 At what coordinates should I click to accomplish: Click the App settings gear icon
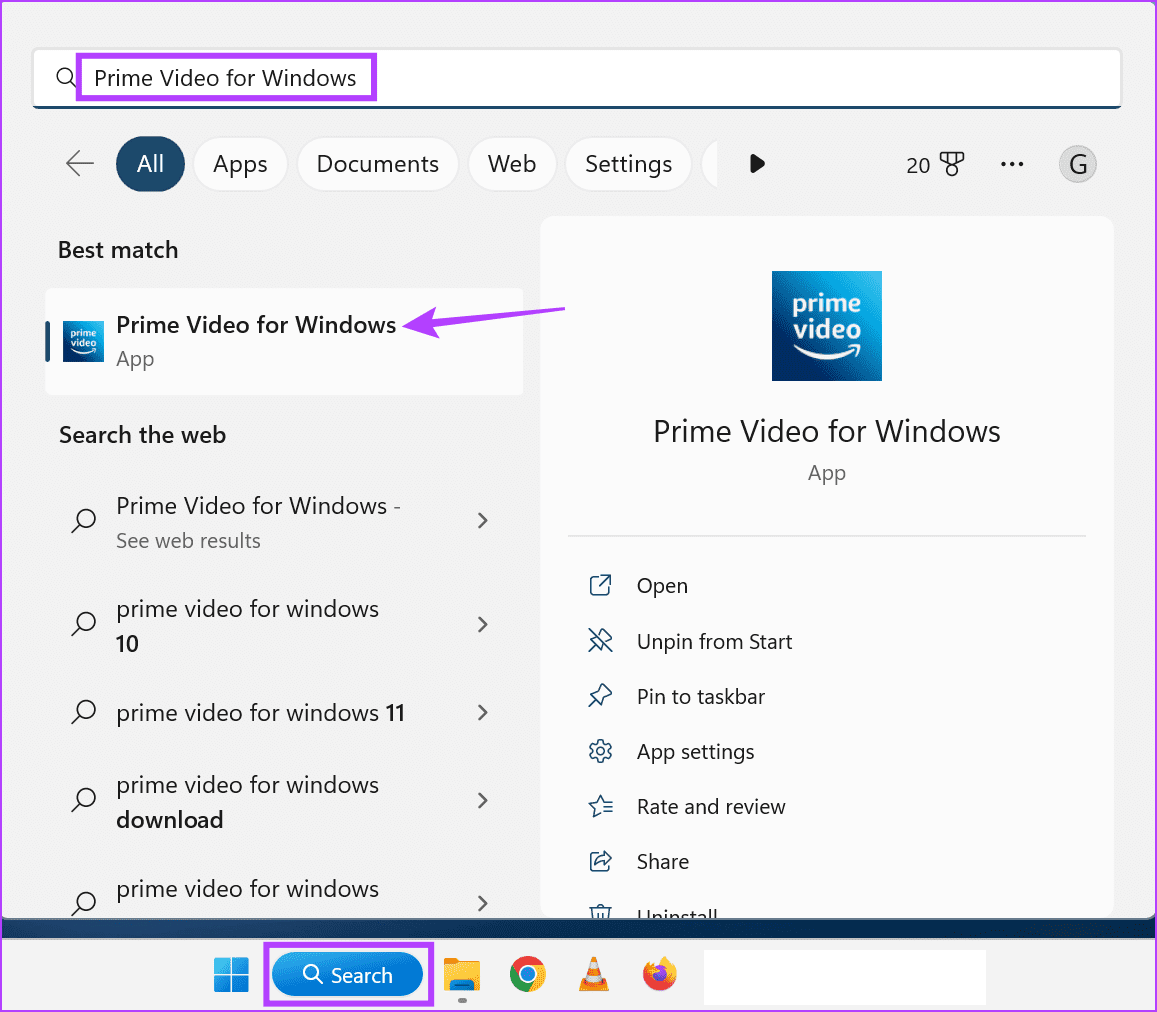coord(601,751)
